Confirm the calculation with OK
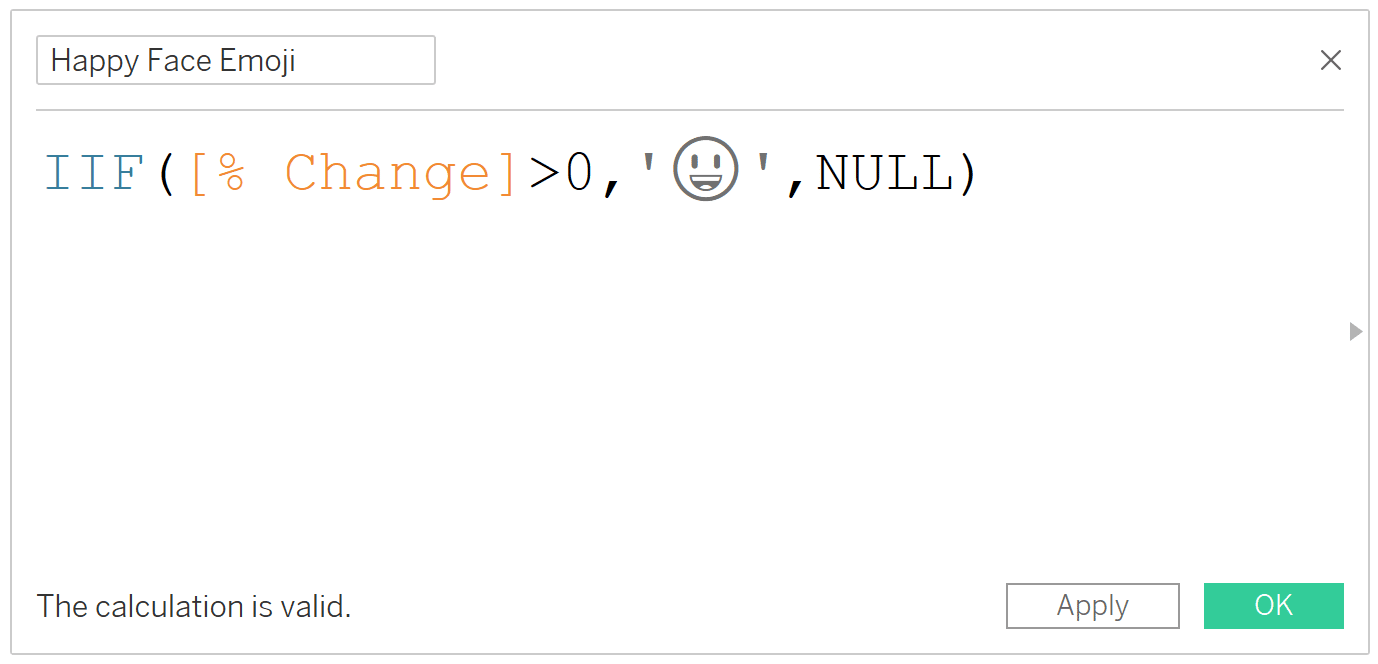 click(1273, 606)
